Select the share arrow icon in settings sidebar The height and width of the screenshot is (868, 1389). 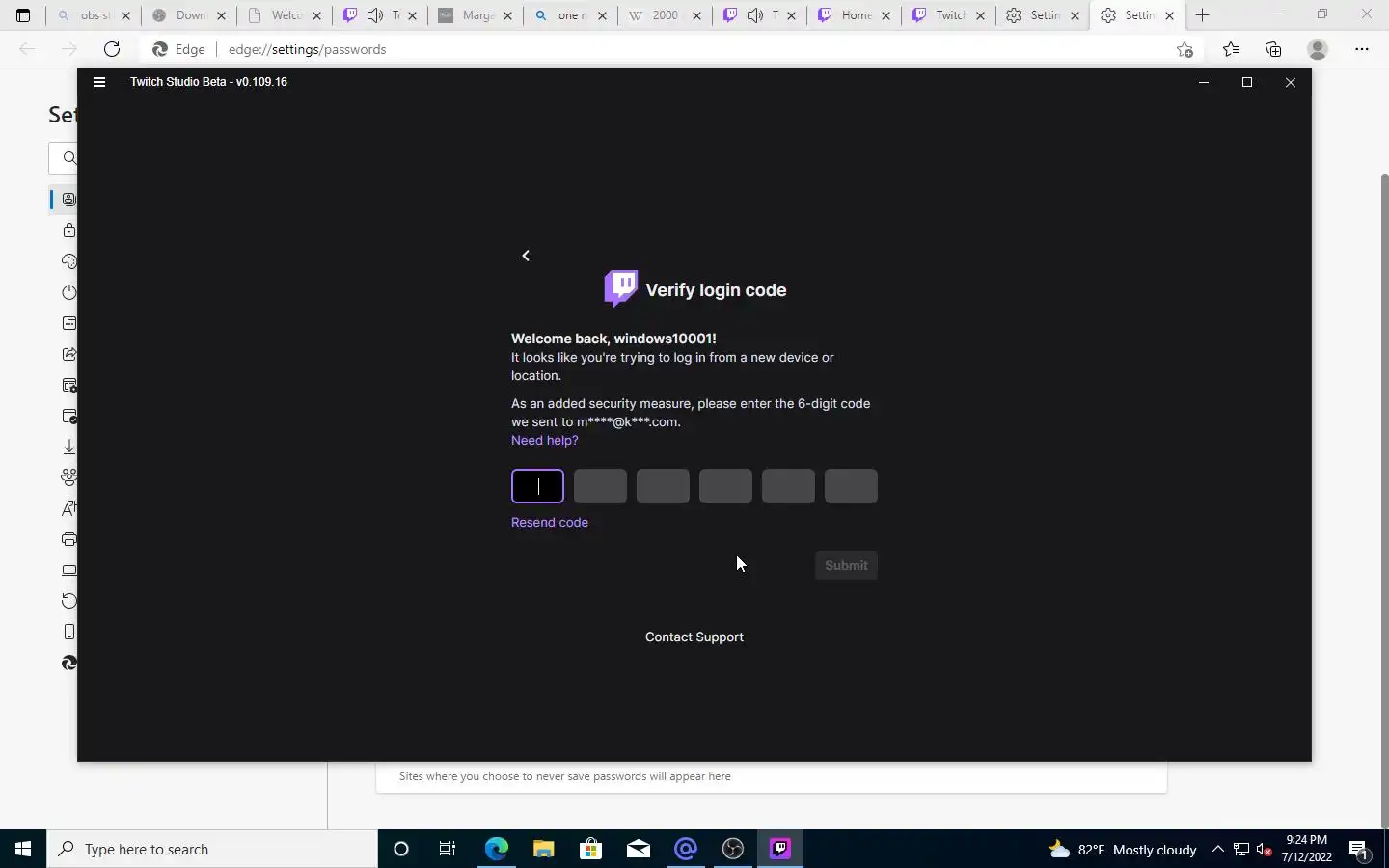point(68,354)
